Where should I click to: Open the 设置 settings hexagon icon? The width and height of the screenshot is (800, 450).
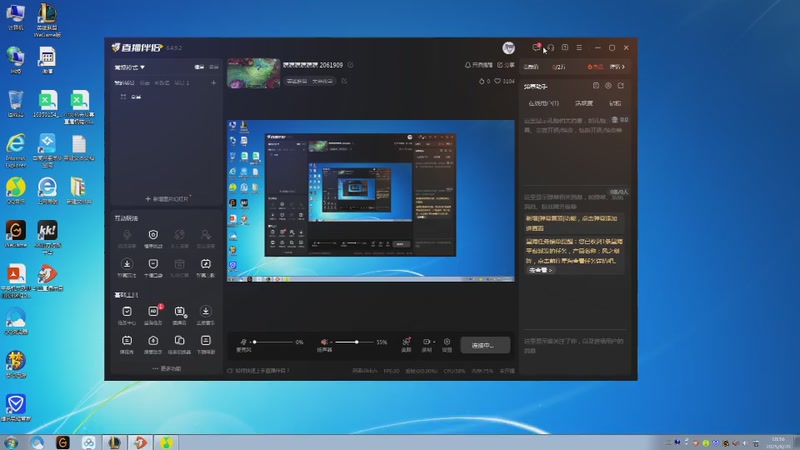(447, 344)
